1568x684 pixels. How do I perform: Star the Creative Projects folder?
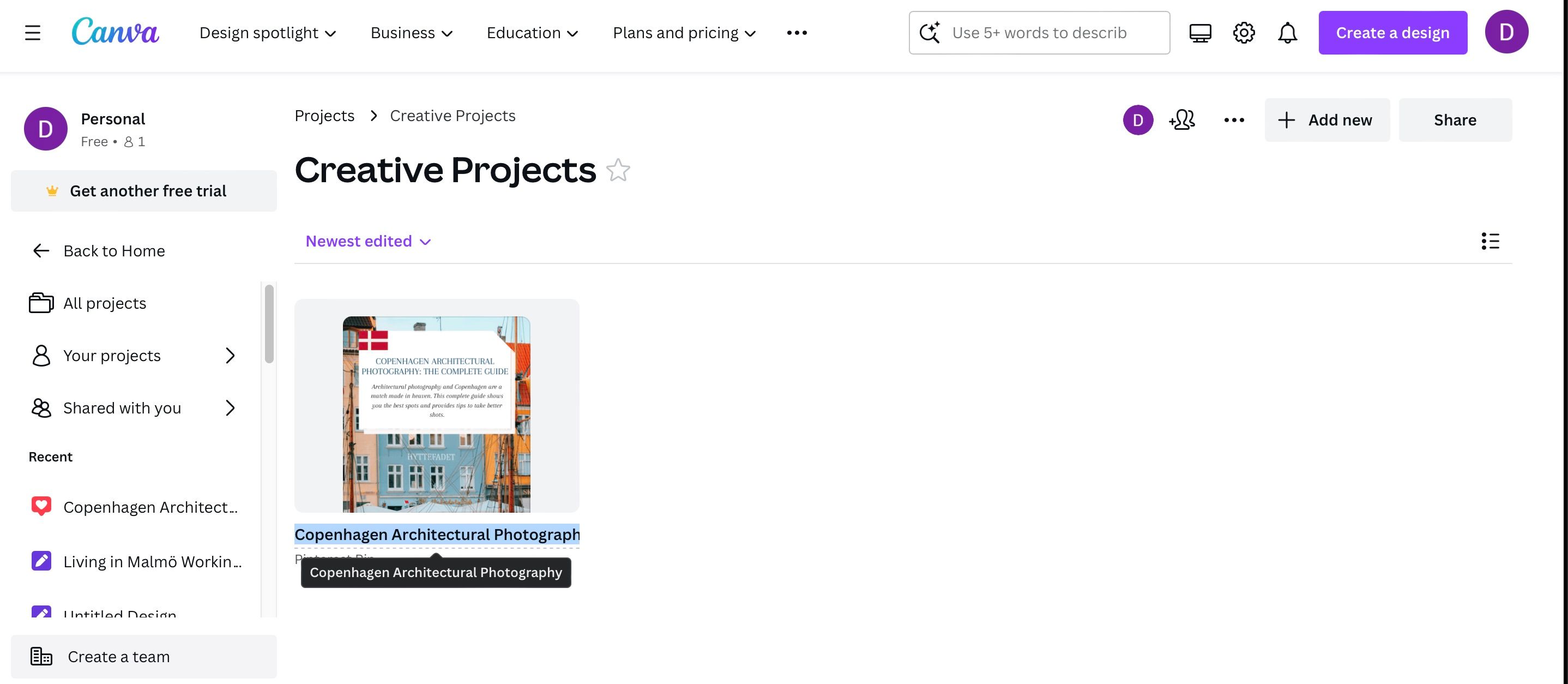click(x=618, y=171)
